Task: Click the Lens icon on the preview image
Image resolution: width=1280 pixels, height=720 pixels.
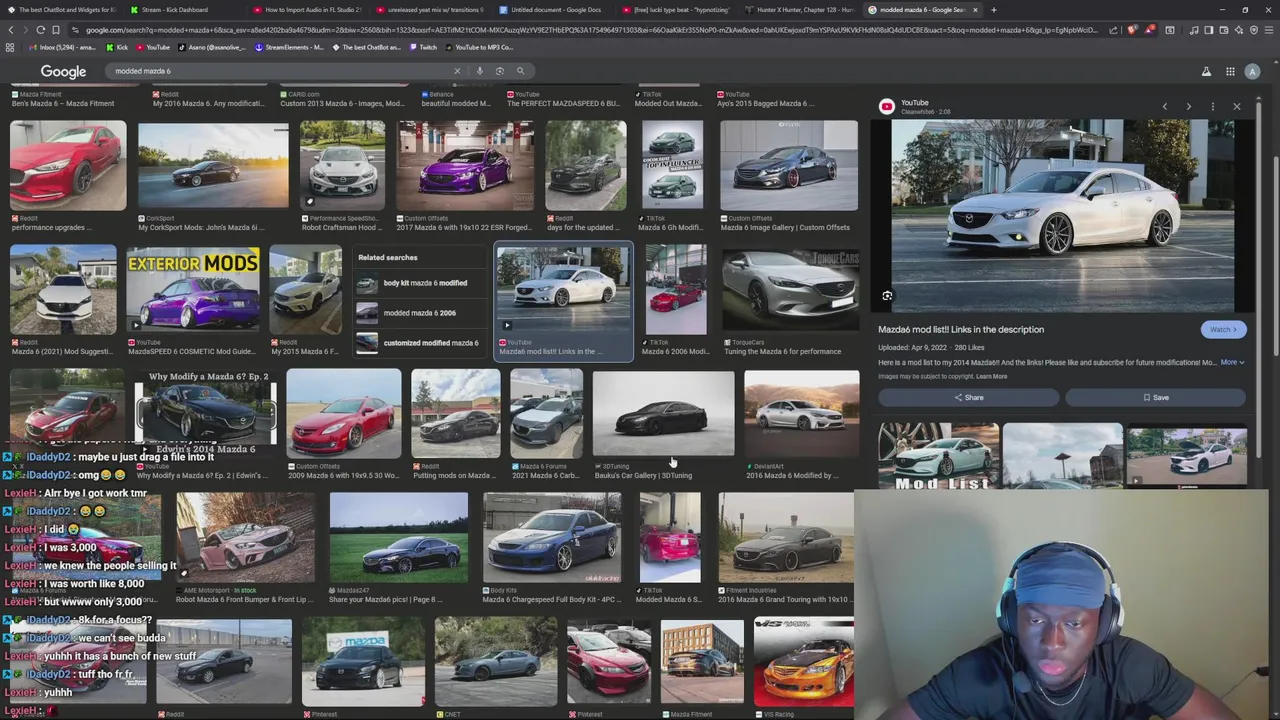Action: [887, 296]
